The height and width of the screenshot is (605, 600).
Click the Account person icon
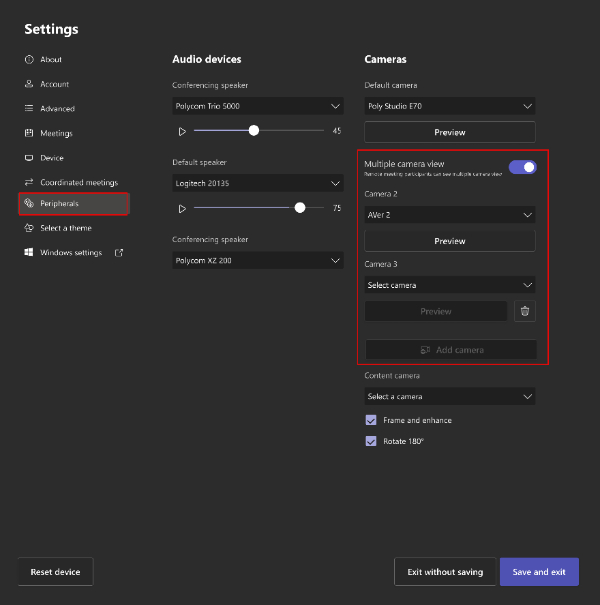pos(29,84)
